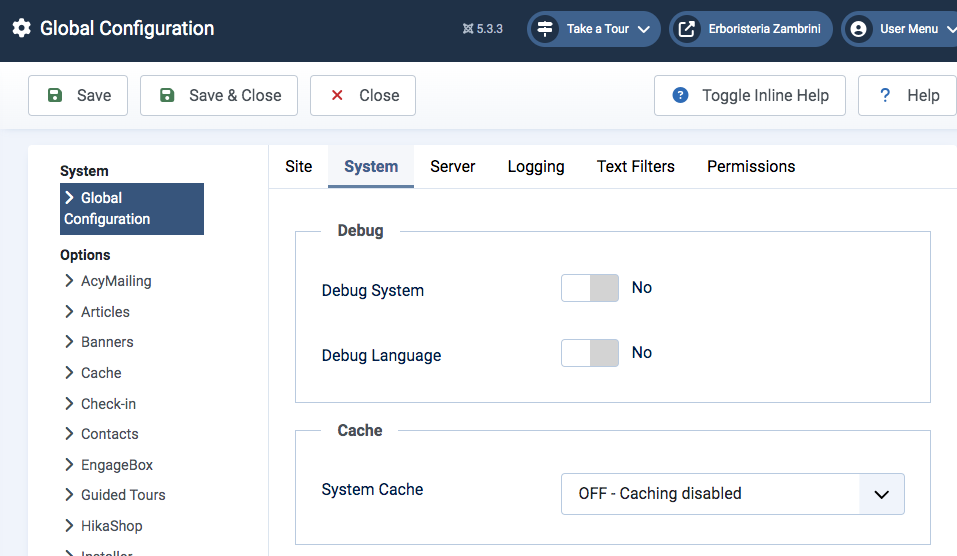The width and height of the screenshot is (957, 556).
Task: Open the Text Filters tab
Action: (636, 167)
